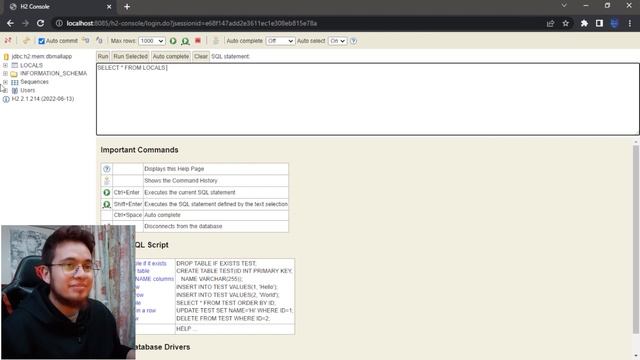Open the tab search chevron
Image resolution: width=640 pixels, height=360 pixels.
click(564, 6)
